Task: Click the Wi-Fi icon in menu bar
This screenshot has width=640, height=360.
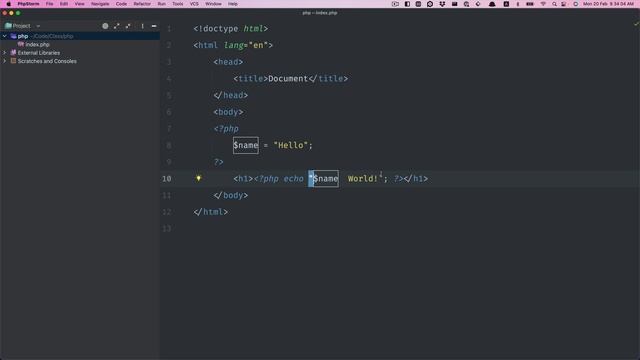Action: click(x=543, y=4)
